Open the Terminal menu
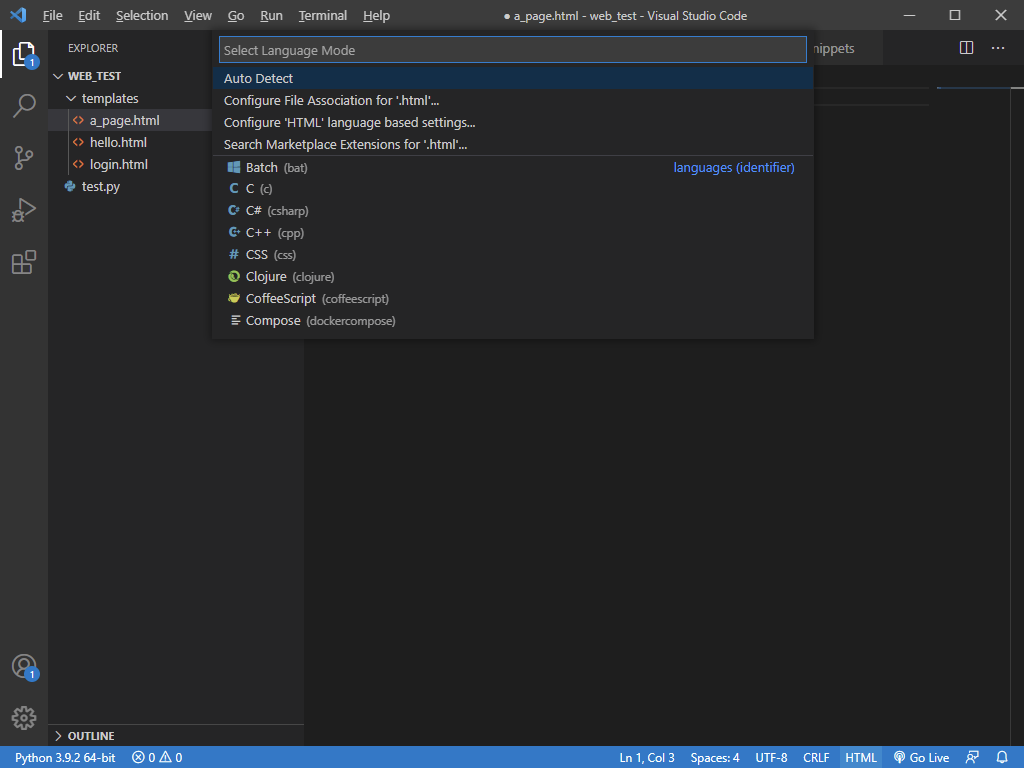Screen dimensions: 1024x768 [x=323, y=16]
